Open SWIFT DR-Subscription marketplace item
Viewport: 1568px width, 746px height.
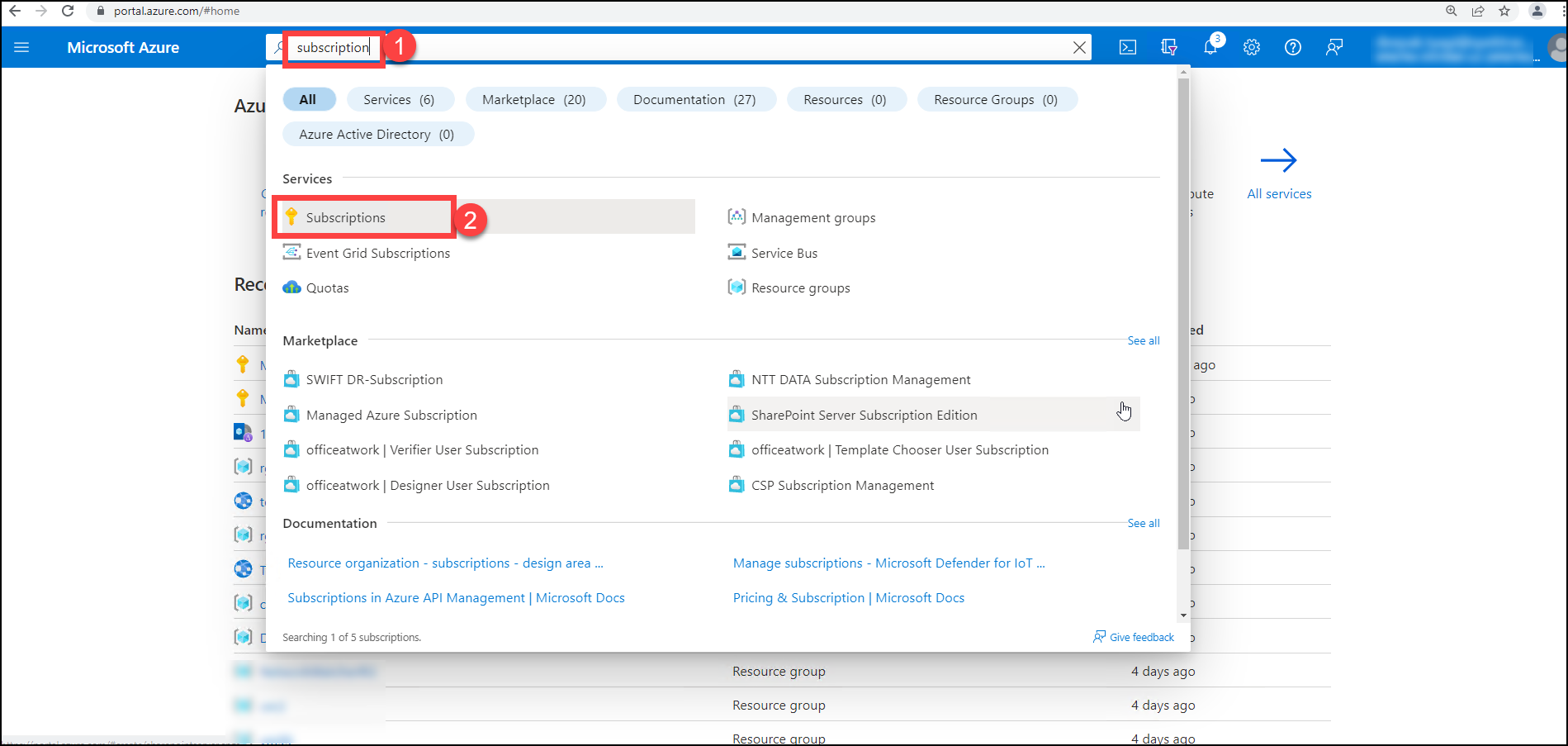click(374, 379)
